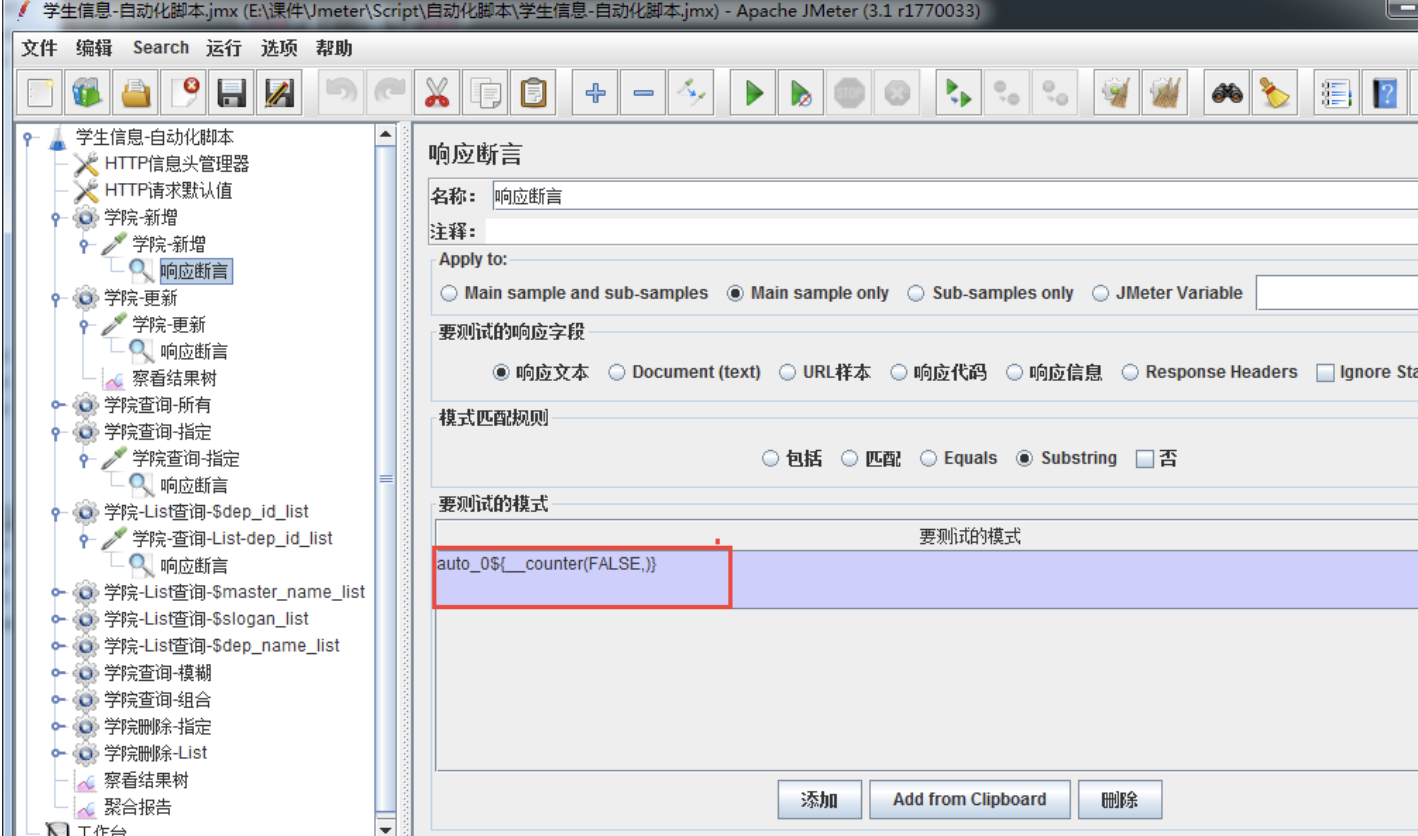Viewport: 1418px width, 836px height.
Task: Open the 选项 menu
Action: click(x=279, y=48)
